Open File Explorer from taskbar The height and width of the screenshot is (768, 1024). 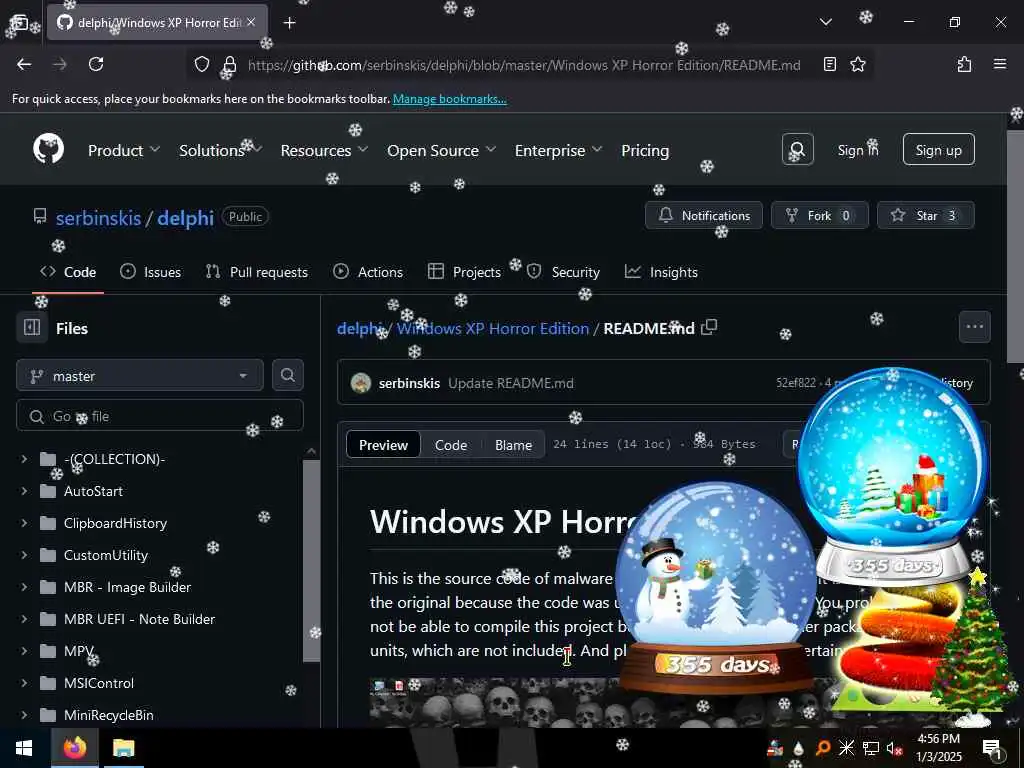pos(122,748)
